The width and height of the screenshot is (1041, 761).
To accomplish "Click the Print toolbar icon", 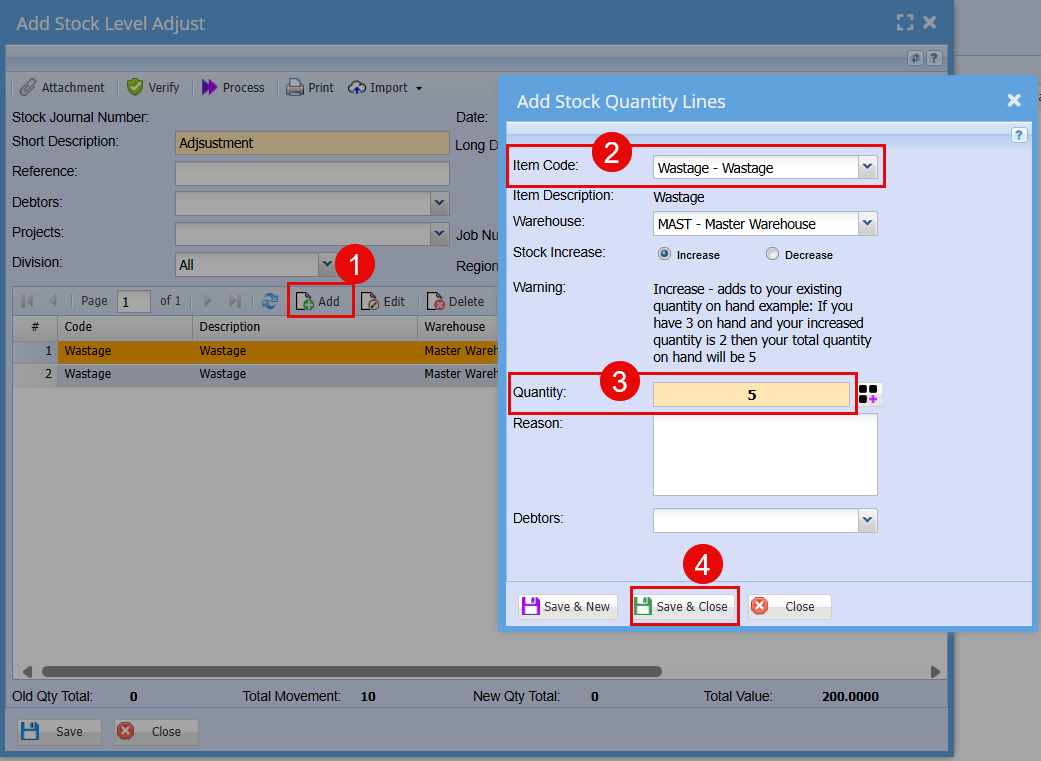I will 295,88.
